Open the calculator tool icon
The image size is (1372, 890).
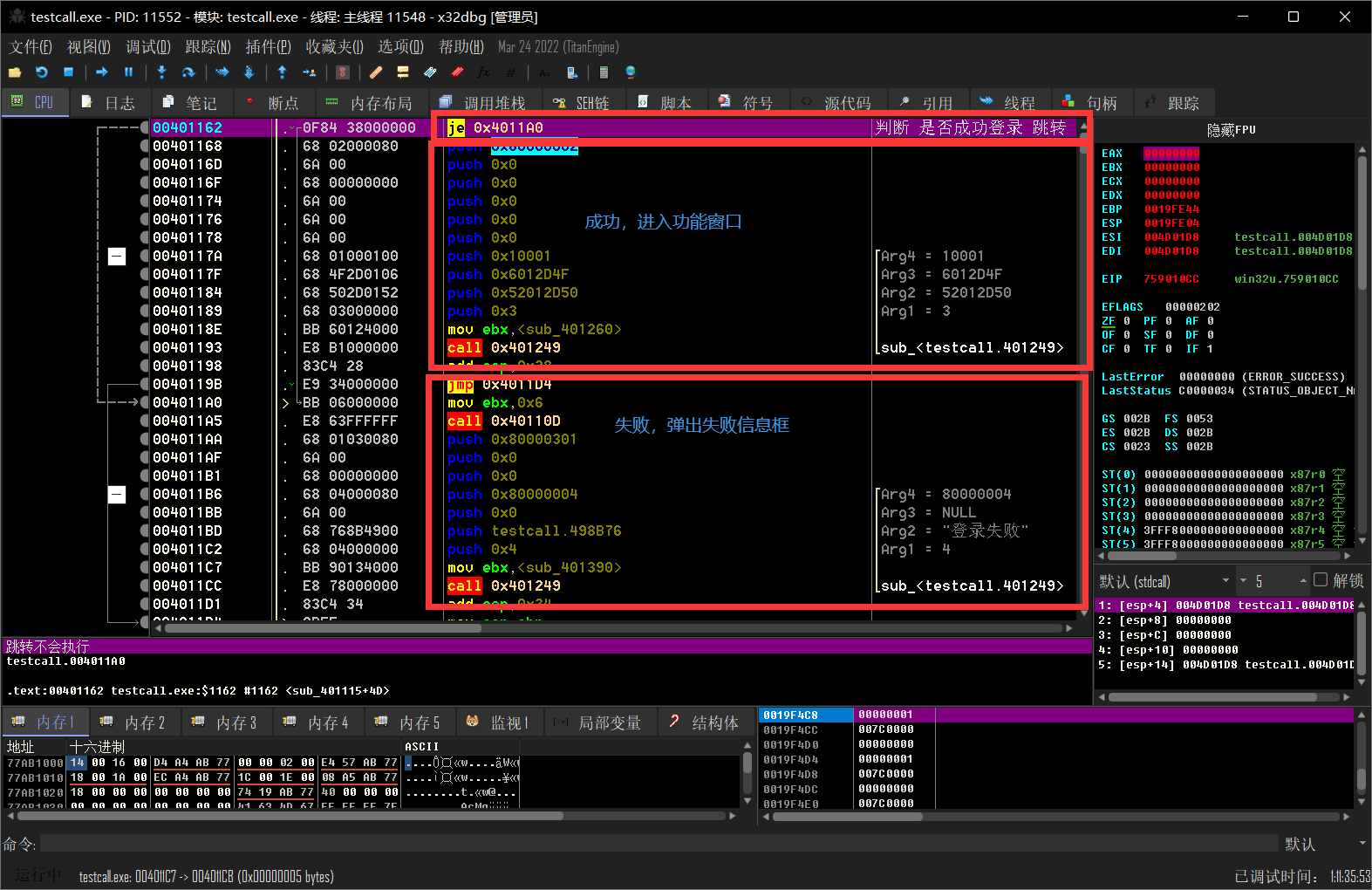[x=604, y=72]
